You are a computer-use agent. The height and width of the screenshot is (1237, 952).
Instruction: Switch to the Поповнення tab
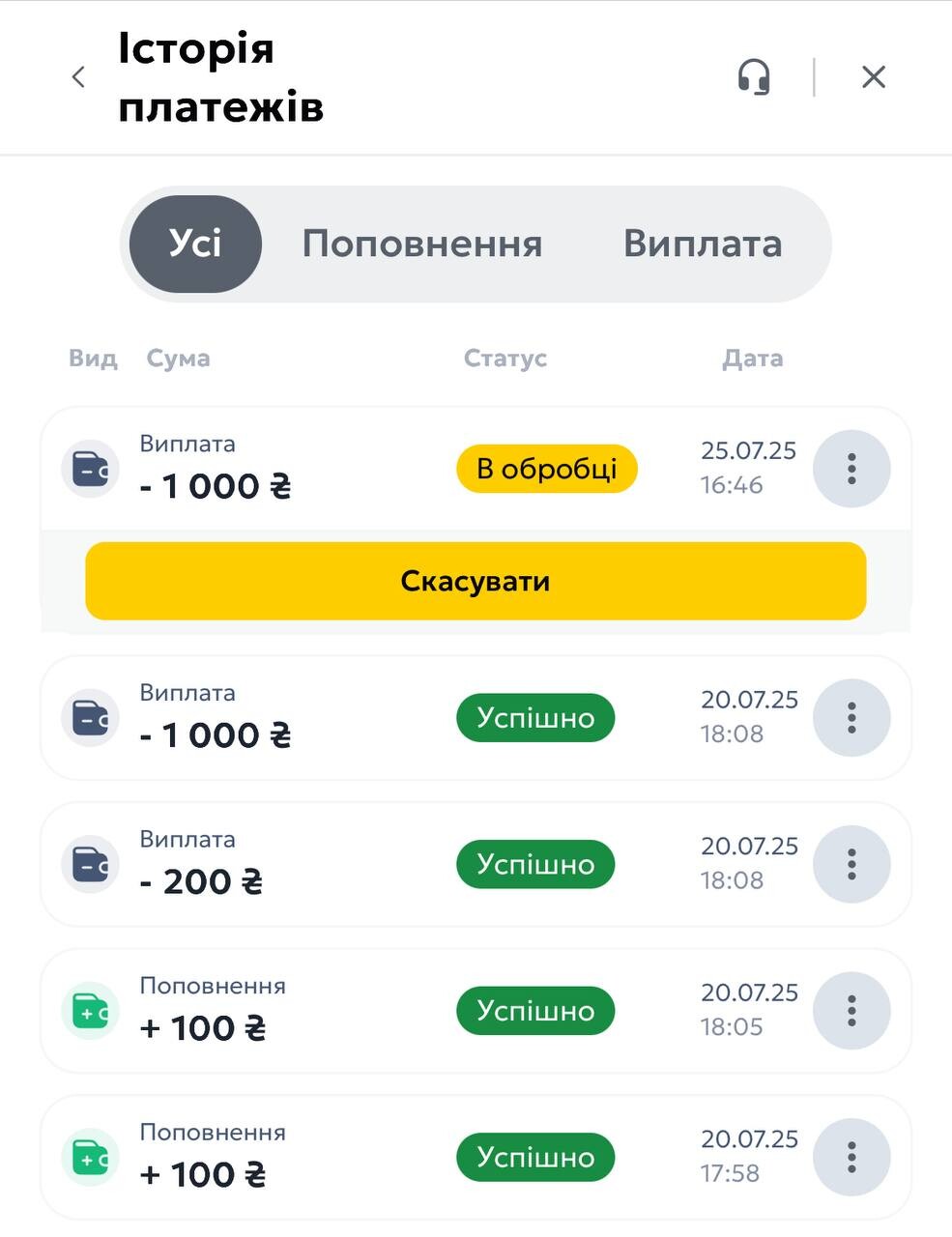pyautogui.click(x=422, y=244)
